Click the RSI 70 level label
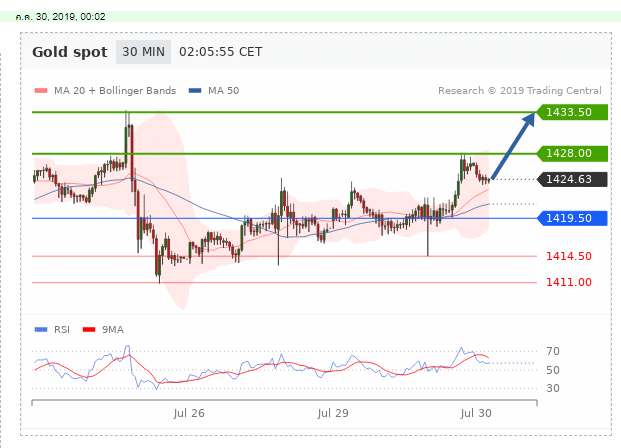 click(x=553, y=351)
